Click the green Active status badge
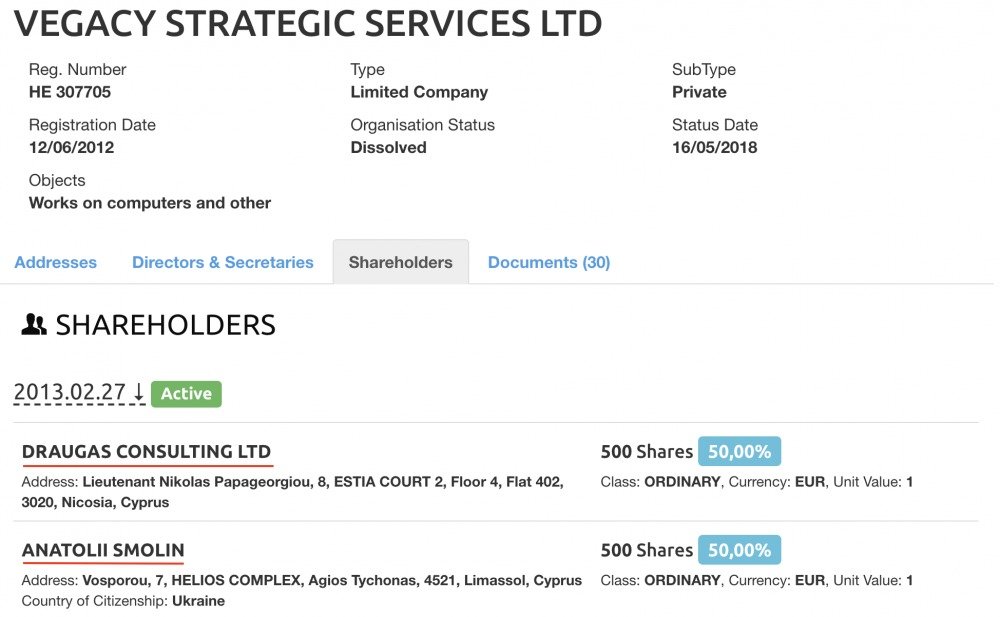Screen dimensions: 1000x617 [x=186, y=393]
